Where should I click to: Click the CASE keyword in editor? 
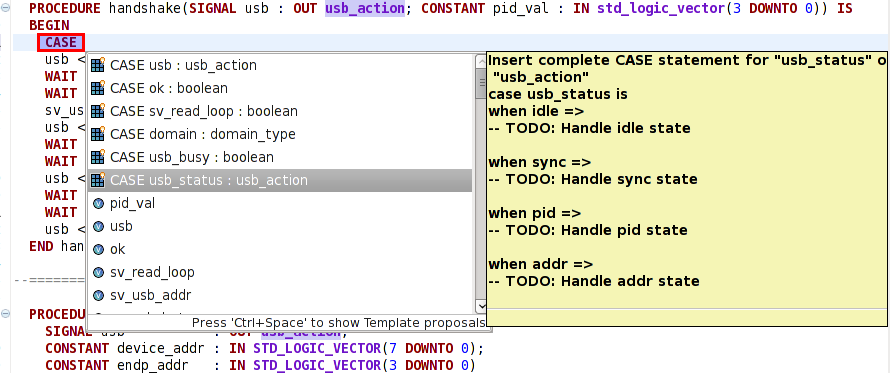pyautogui.click(x=61, y=43)
